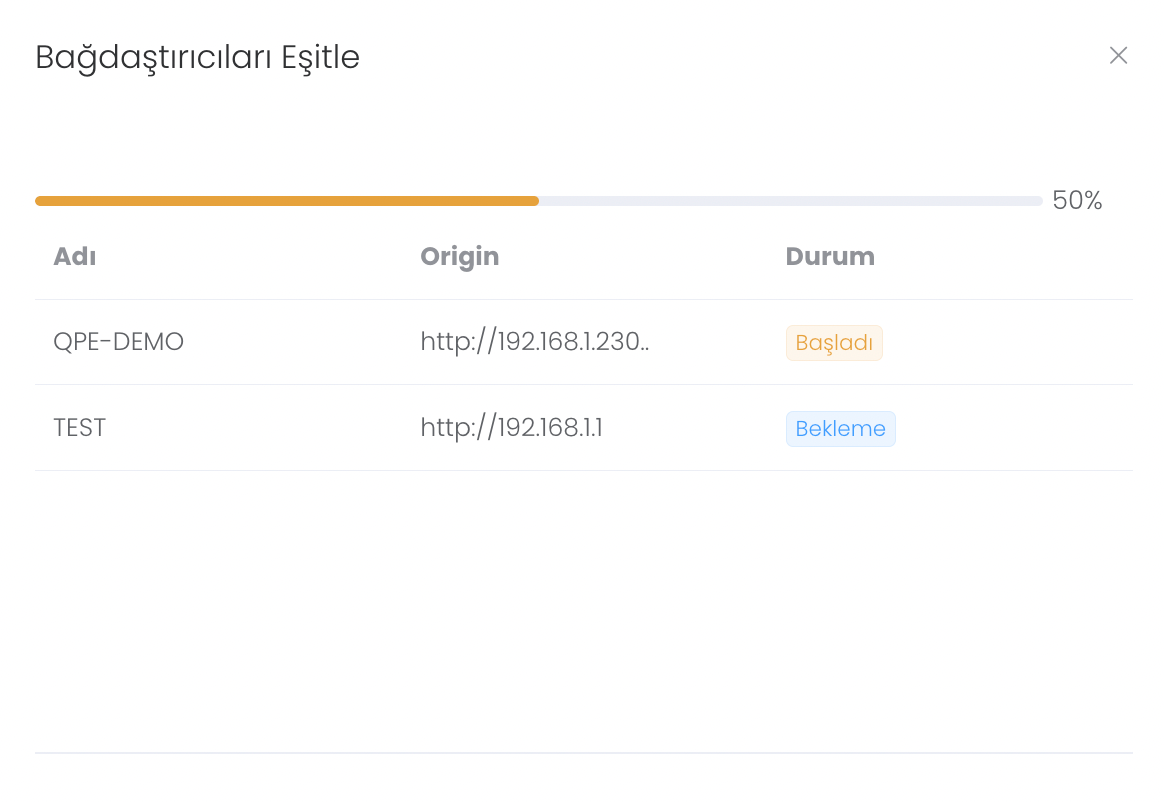Image resolution: width=1164 pixels, height=802 pixels.
Task: Sort by the Origin column header
Action: [x=459, y=257]
